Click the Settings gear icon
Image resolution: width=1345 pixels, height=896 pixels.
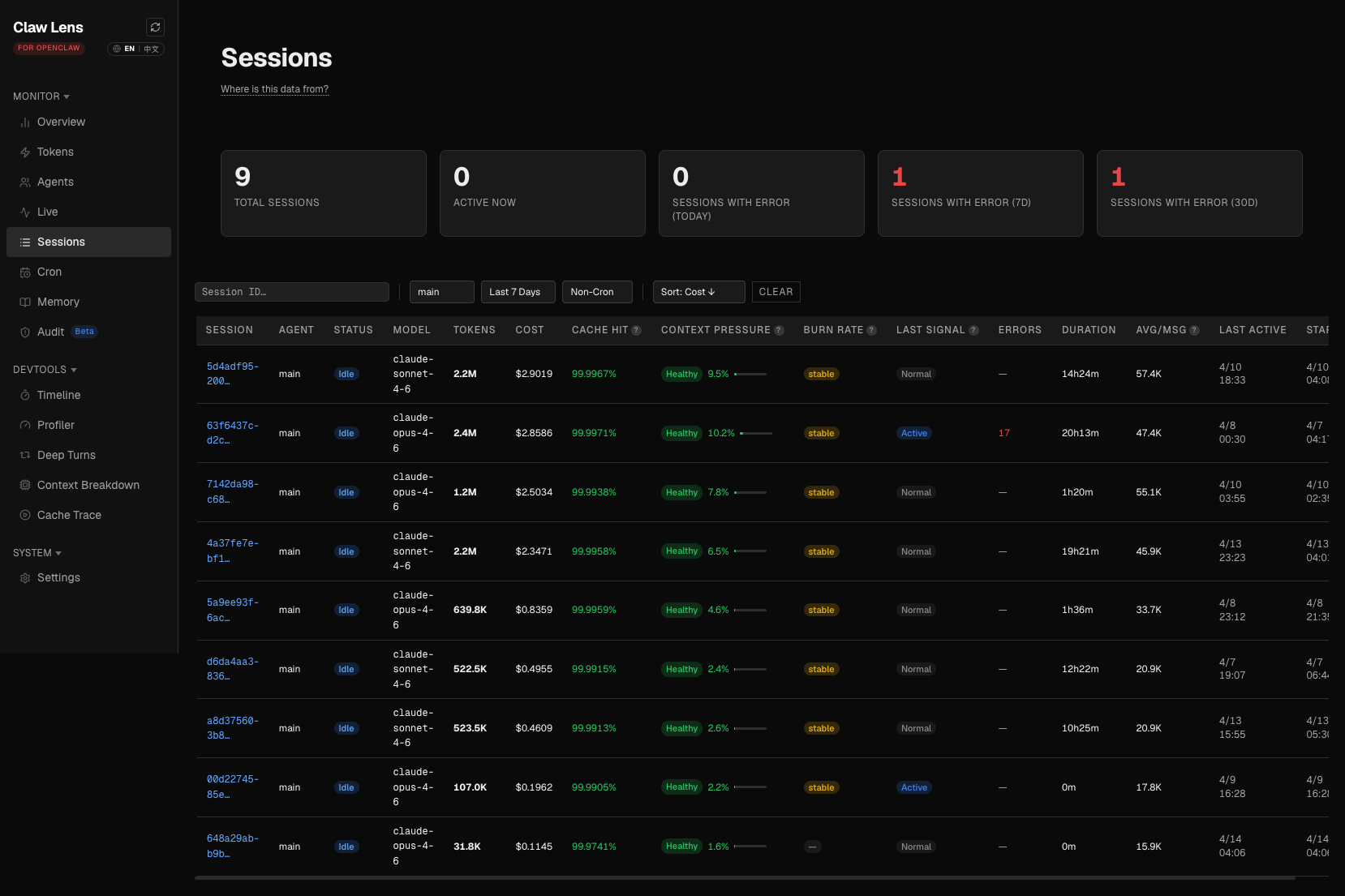point(25,578)
